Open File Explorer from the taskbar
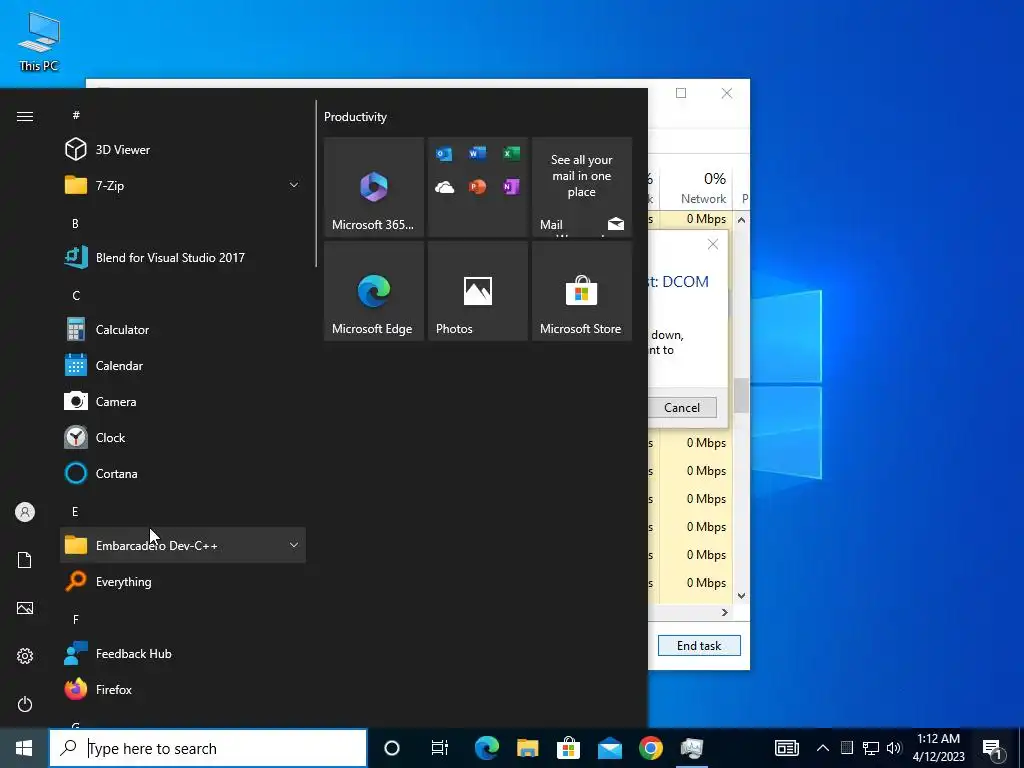The width and height of the screenshot is (1024, 768). [x=528, y=748]
